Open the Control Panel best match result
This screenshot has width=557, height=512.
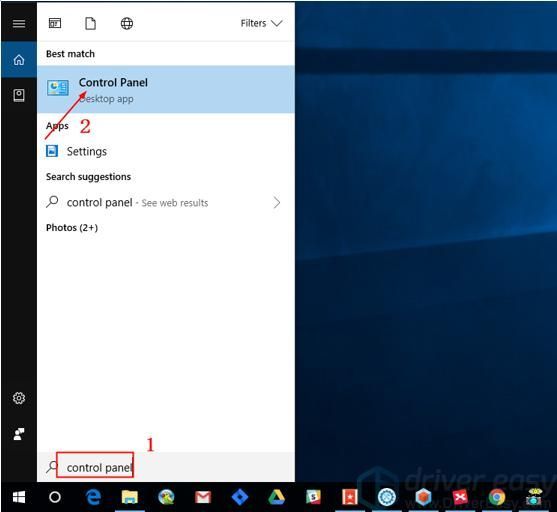(166, 90)
